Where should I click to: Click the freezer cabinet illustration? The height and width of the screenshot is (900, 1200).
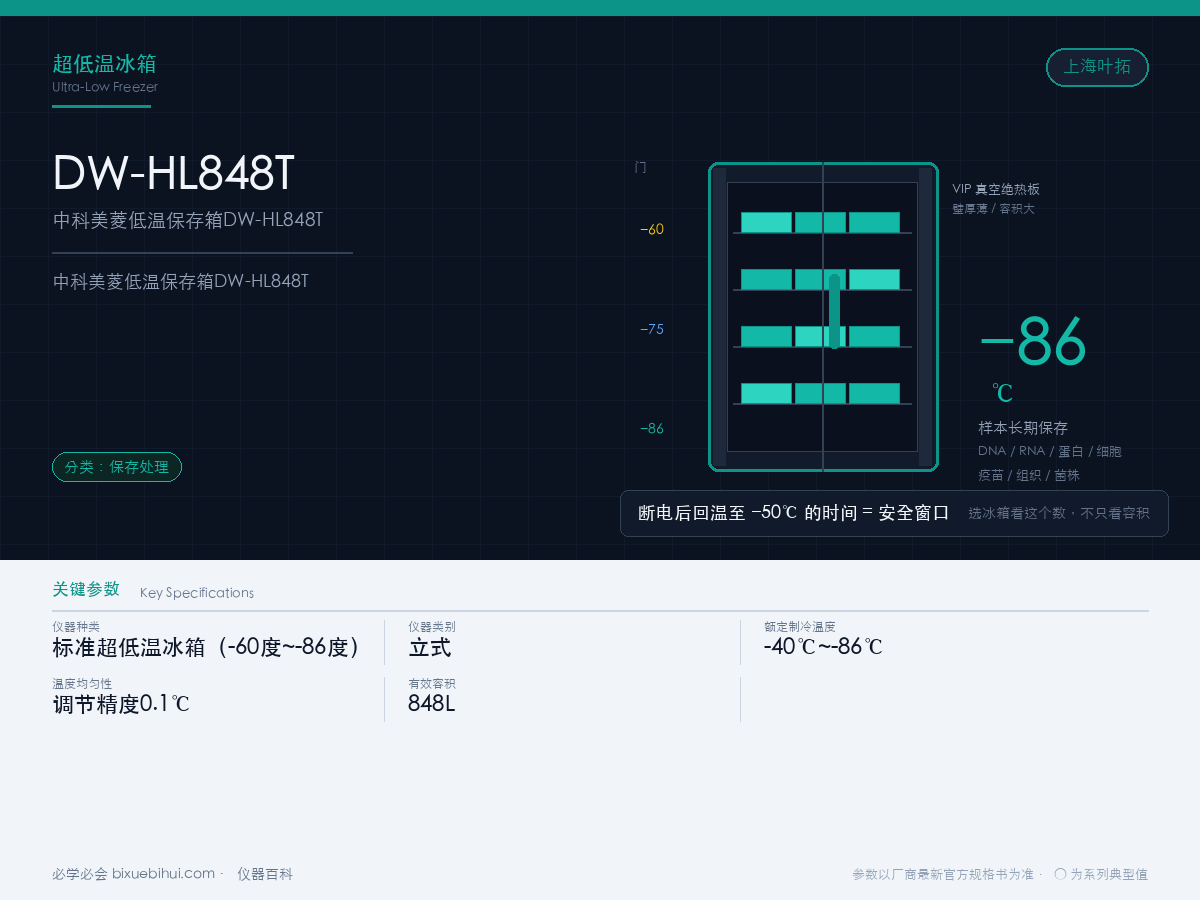click(x=823, y=317)
